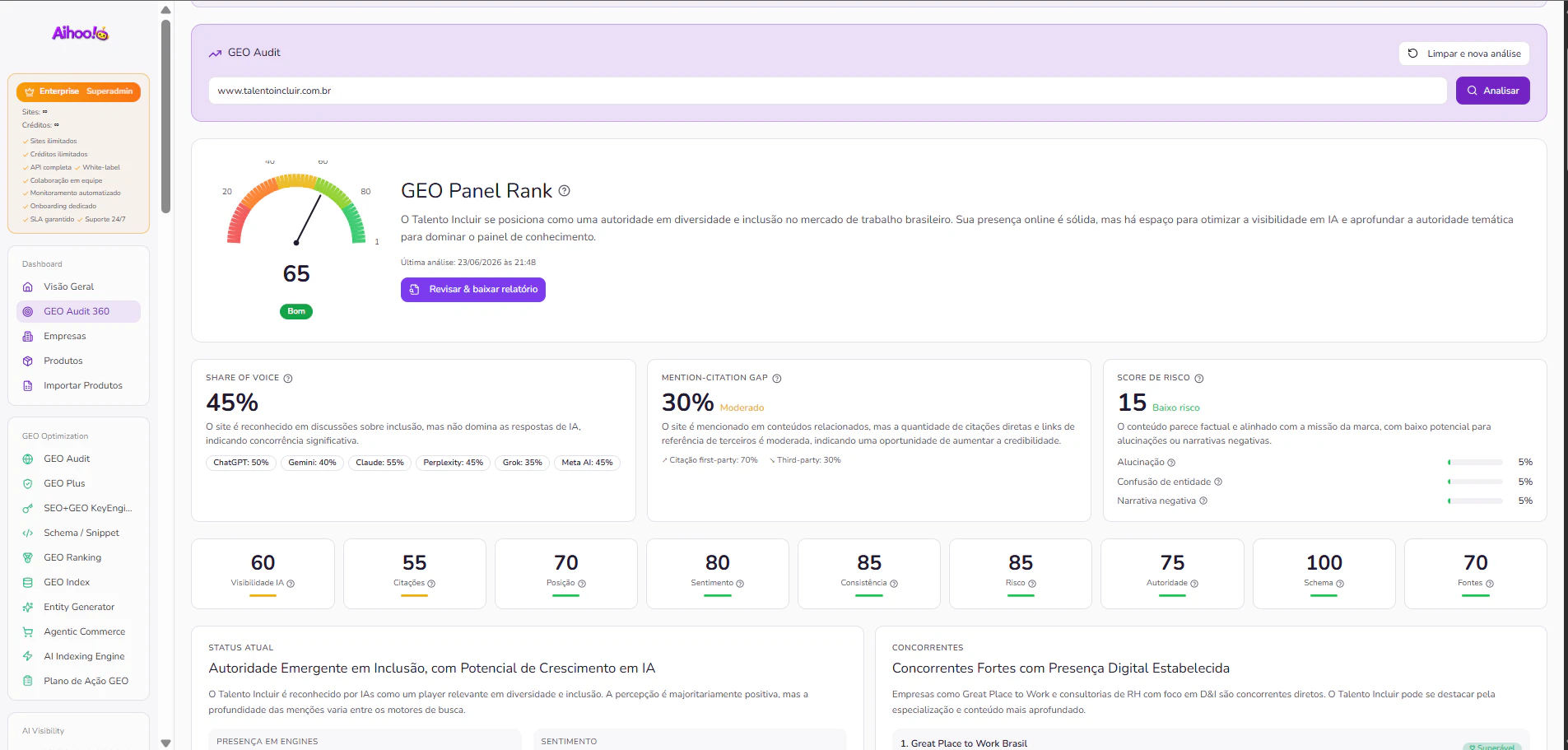Click Third-party: 30% label
The width and height of the screenshot is (1568, 750).
coord(805,460)
